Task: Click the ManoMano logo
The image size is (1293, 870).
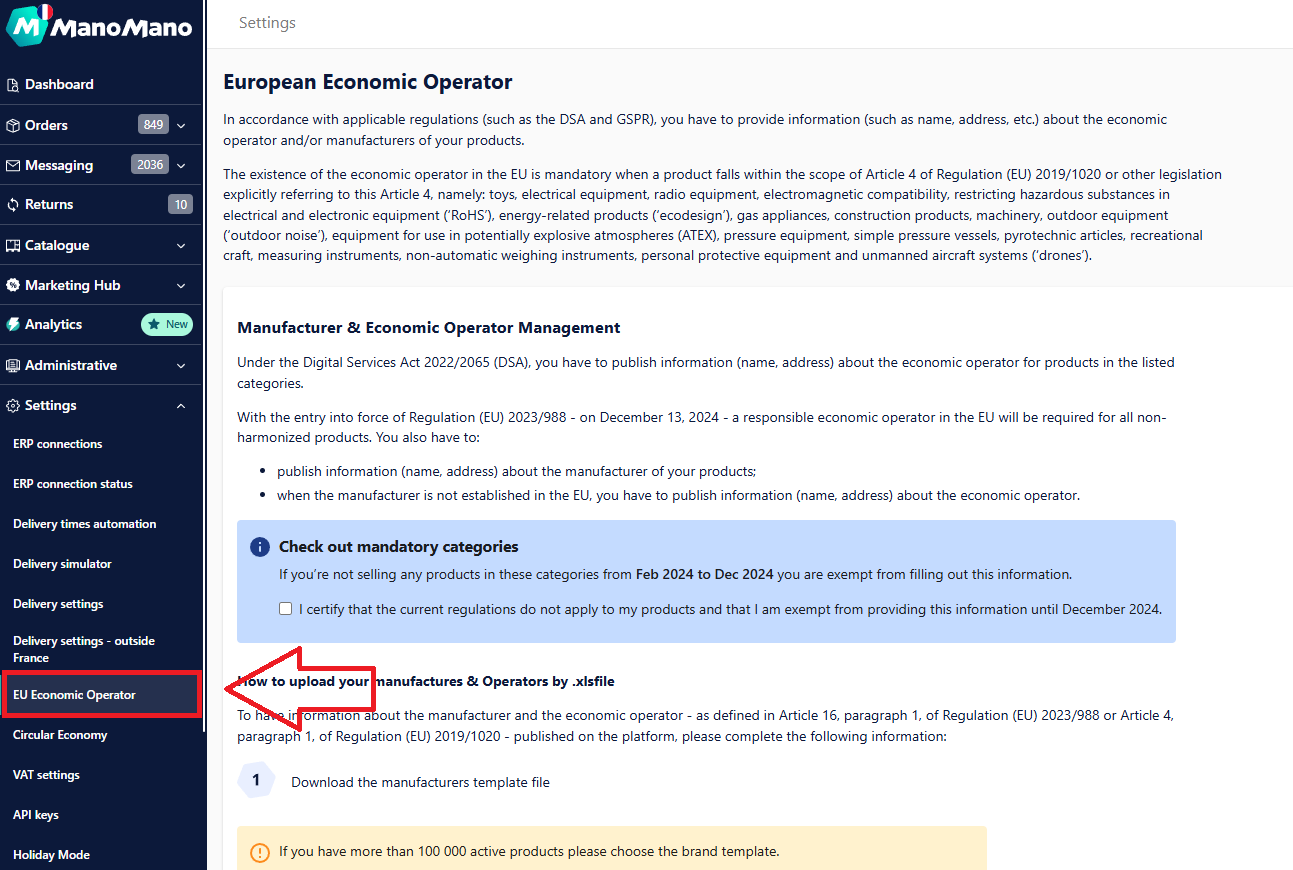Action: [x=100, y=25]
